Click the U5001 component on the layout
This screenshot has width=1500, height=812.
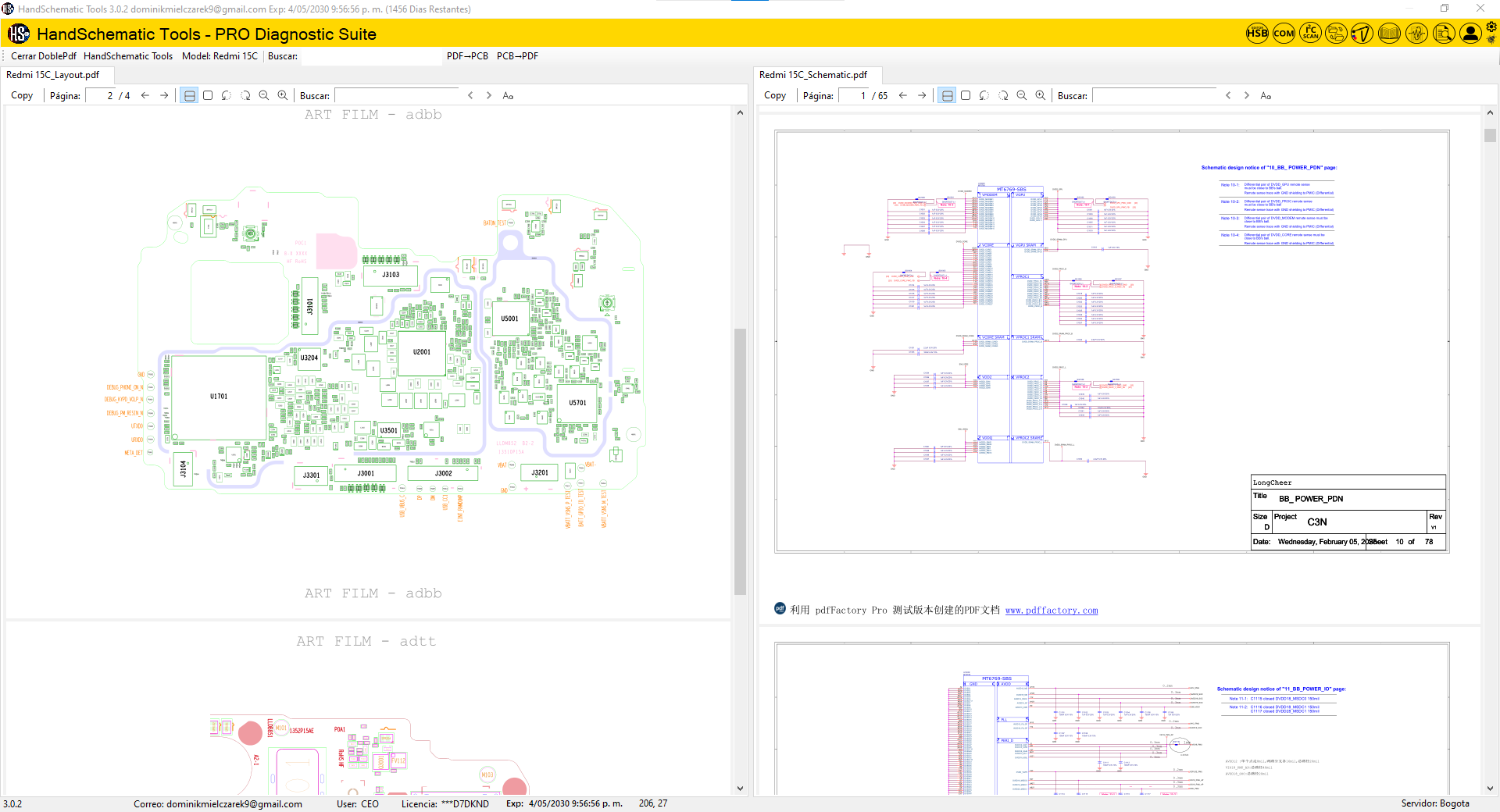pyautogui.click(x=509, y=319)
